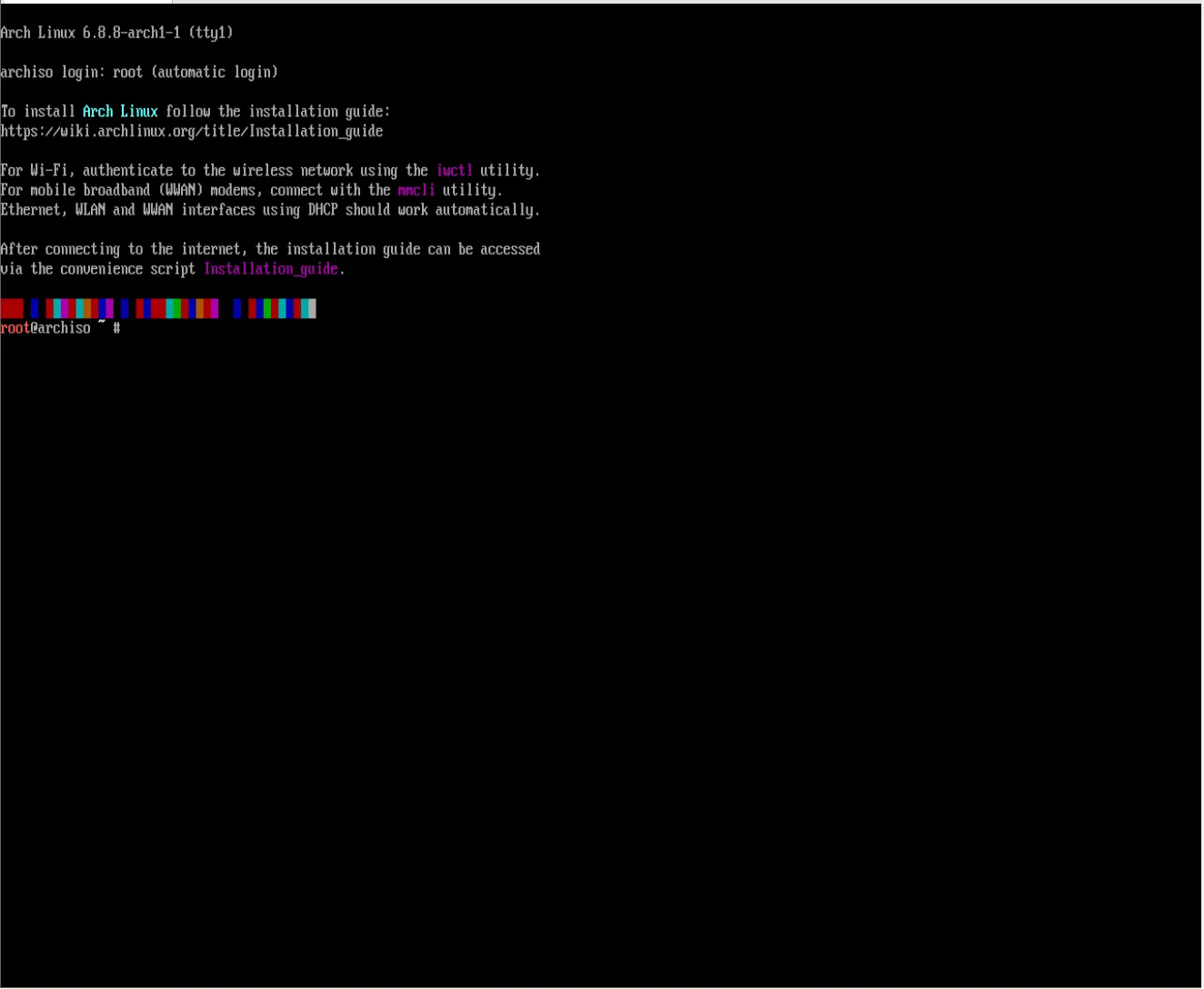Image resolution: width=1204 pixels, height=989 pixels.
Task: Click the word DHCP in network line
Action: pos(322,210)
